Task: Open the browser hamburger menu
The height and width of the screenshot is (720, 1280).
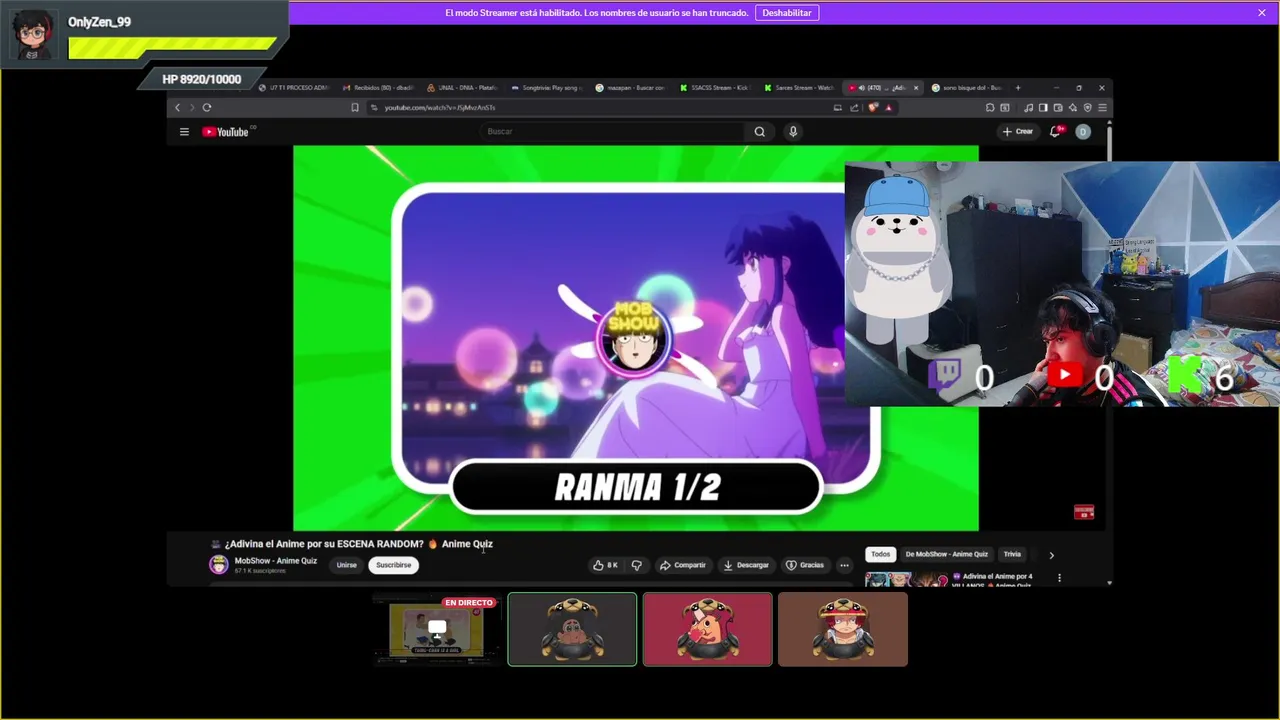Action: [x=1102, y=107]
